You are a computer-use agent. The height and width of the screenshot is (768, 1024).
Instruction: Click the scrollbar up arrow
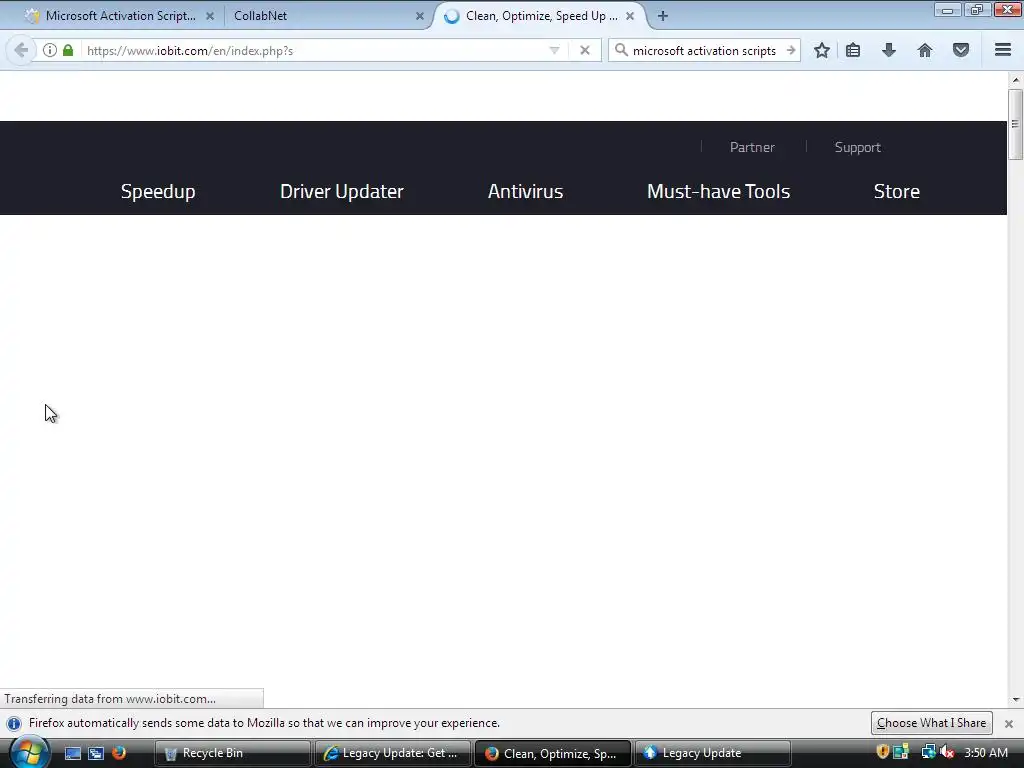[x=1016, y=80]
